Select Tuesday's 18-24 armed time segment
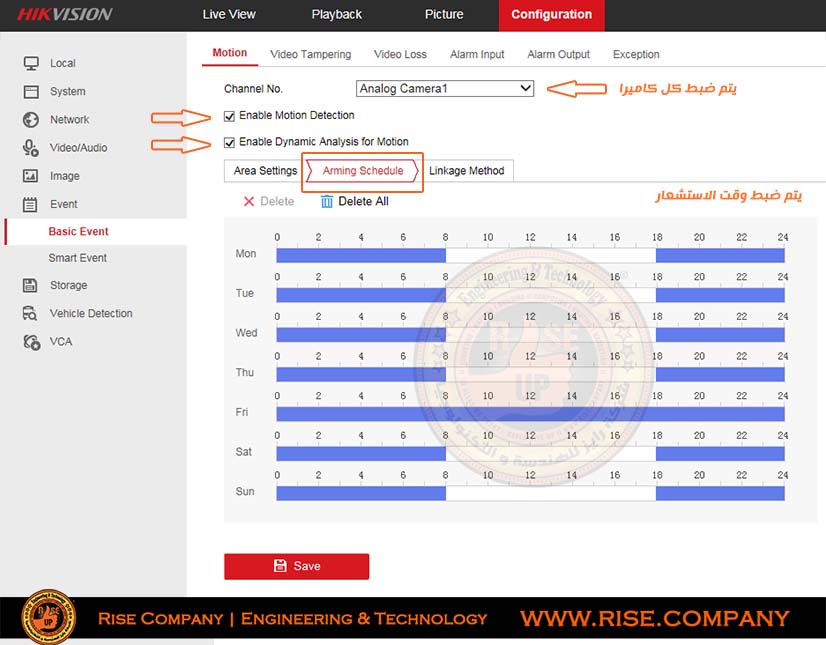The image size is (826, 645). pos(720,295)
